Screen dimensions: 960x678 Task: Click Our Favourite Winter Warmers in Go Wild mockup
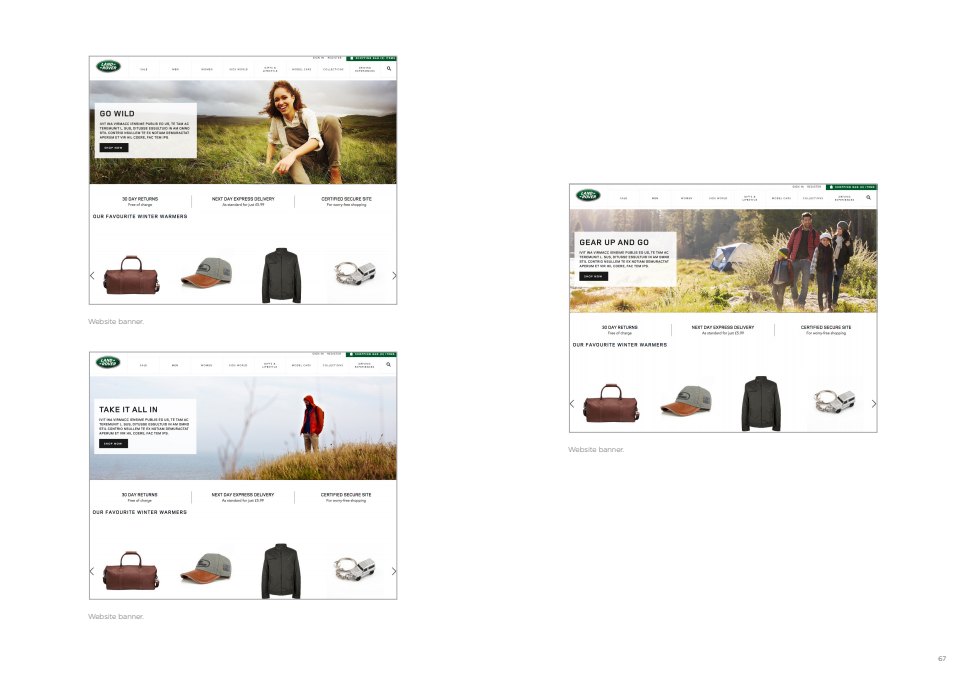click(140, 216)
